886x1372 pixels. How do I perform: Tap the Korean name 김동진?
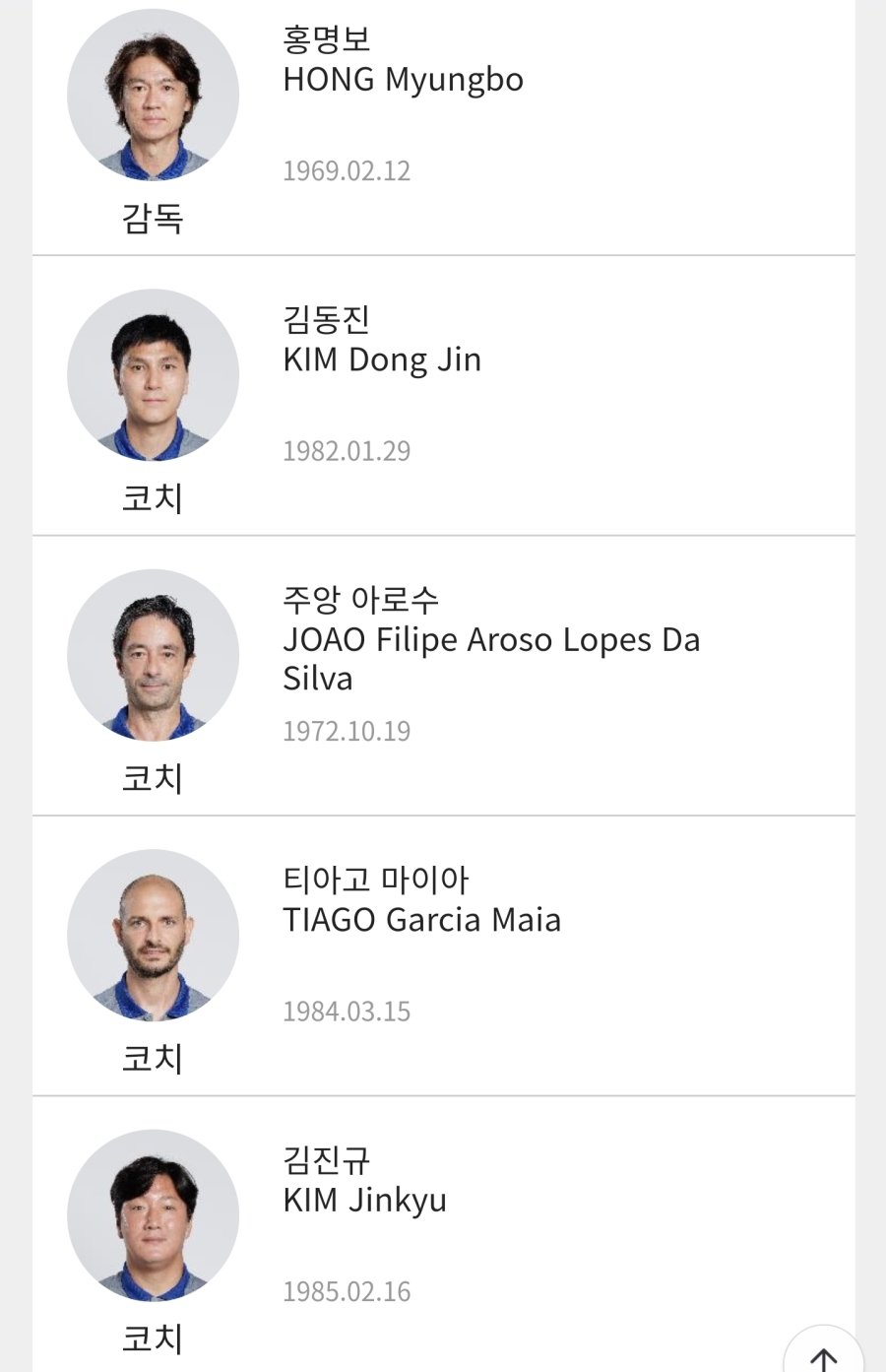point(326,319)
